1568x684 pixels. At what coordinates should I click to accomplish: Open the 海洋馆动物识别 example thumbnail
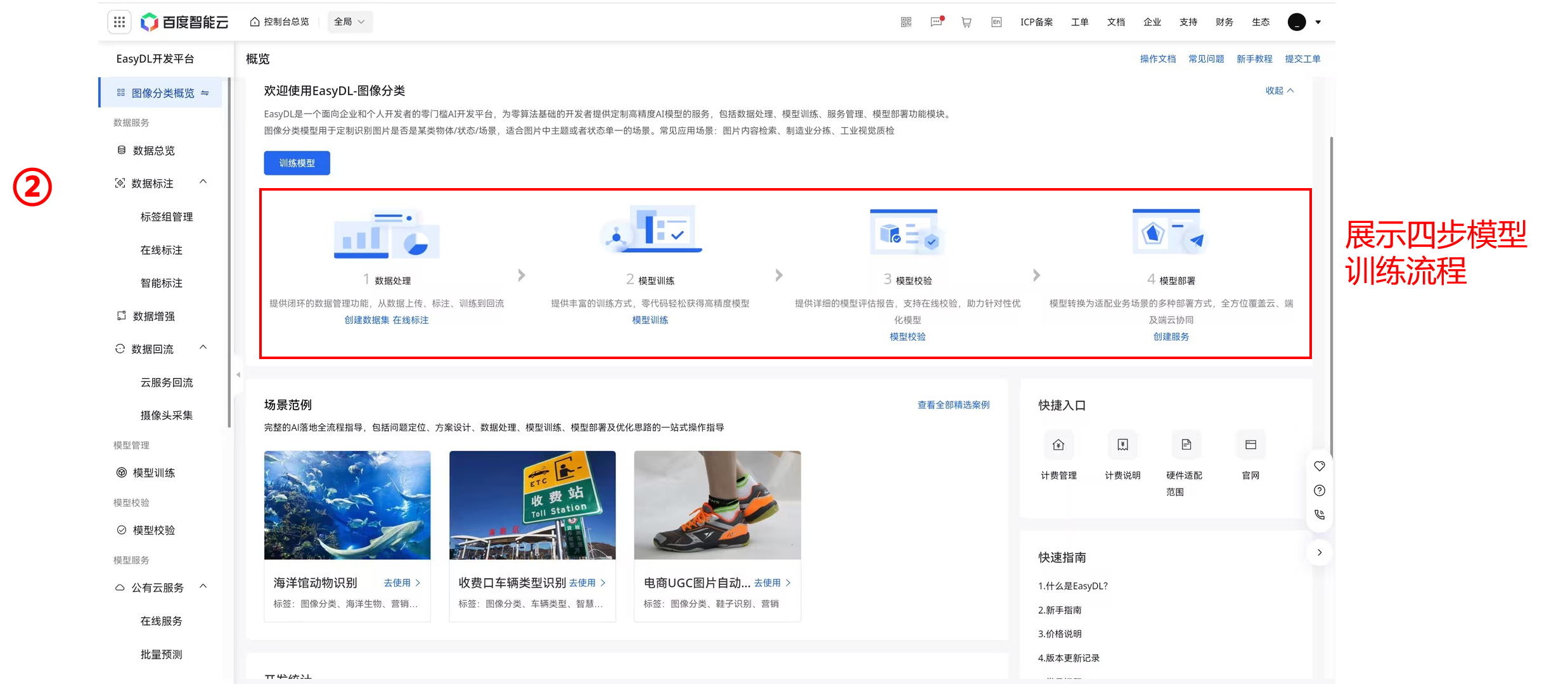click(x=347, y=505)
